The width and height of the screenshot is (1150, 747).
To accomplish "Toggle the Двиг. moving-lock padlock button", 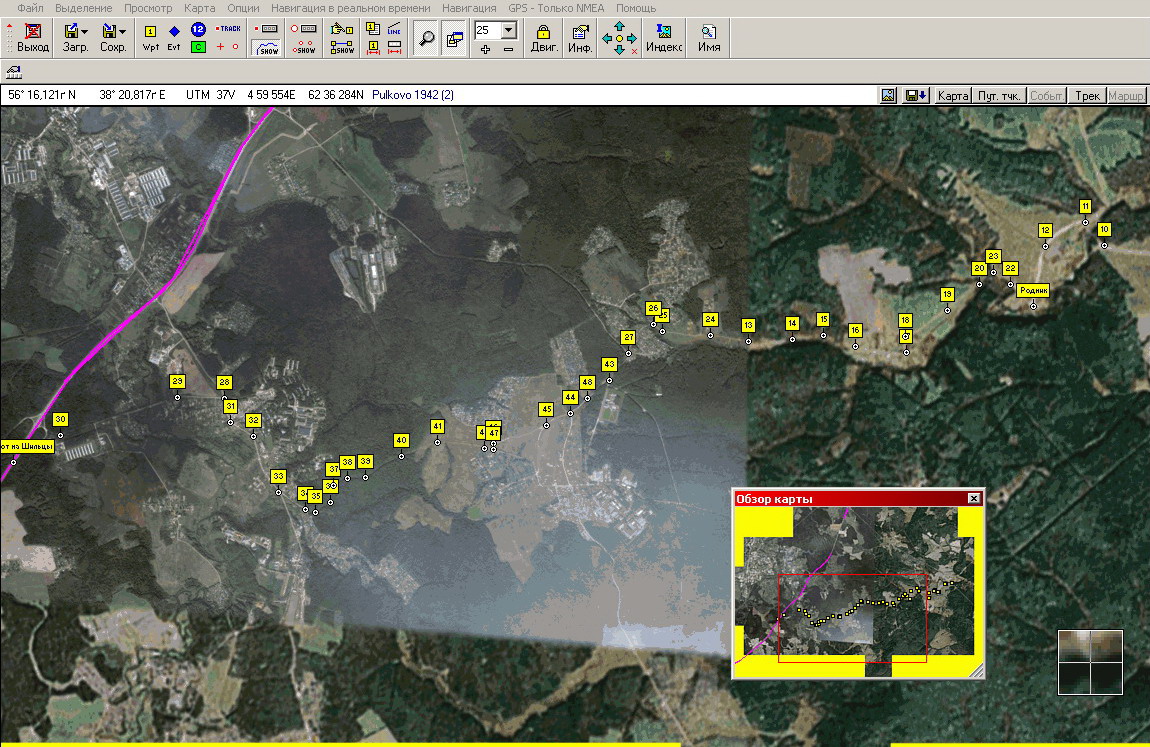I will (x=544, y=38).
